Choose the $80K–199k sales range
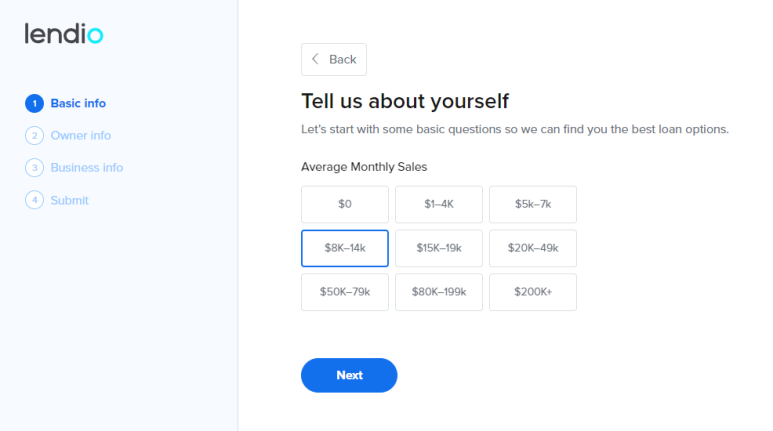 (x=439, y=292)
